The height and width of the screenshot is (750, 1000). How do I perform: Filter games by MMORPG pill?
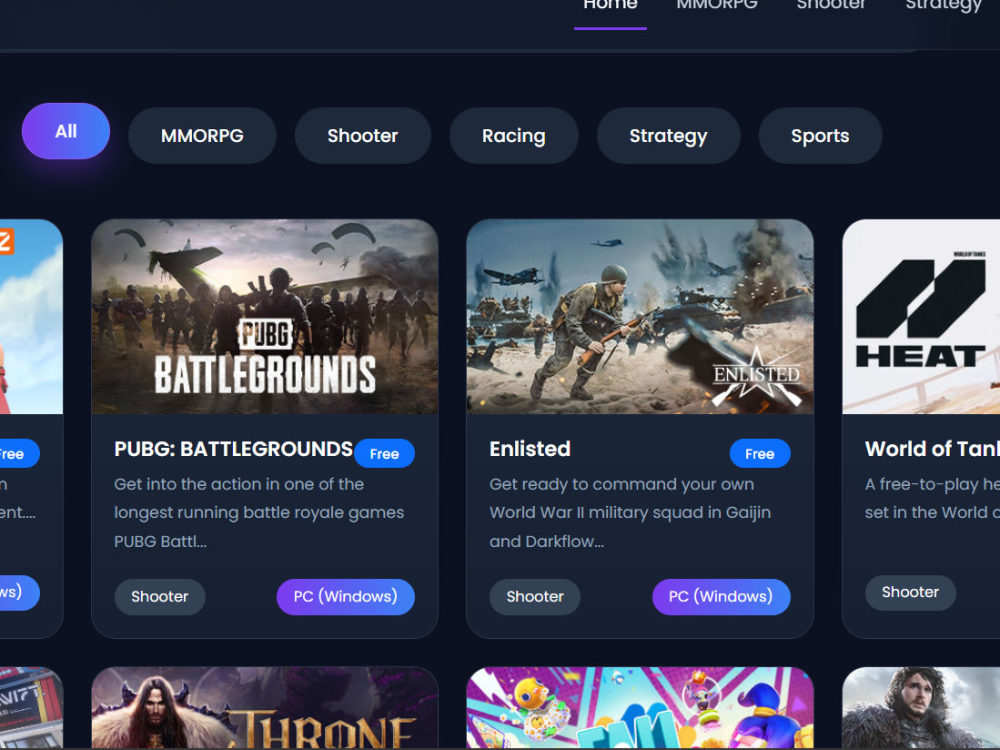(x=202, y=136)
